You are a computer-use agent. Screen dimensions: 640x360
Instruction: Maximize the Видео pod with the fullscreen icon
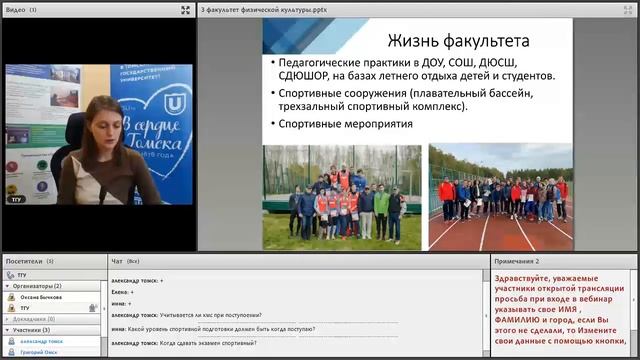(x=185, y=10)
